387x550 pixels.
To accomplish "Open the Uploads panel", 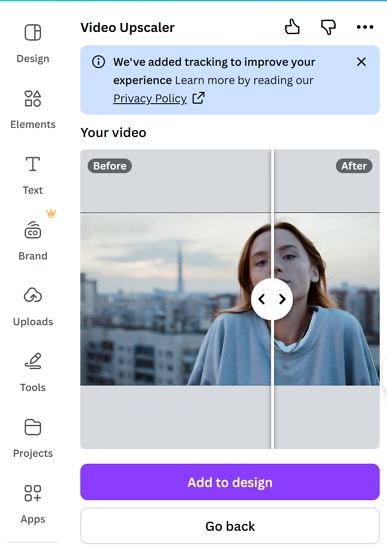I will 33,307.
